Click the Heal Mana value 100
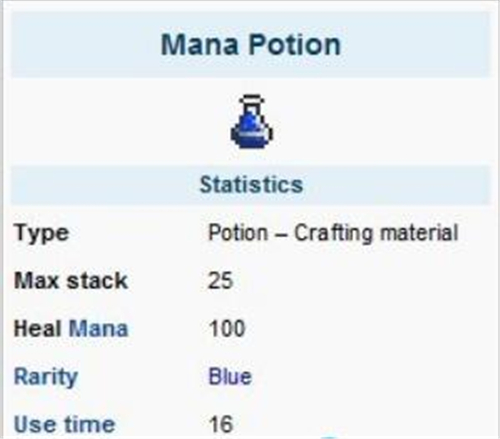Screen dimensions: 500x439 [x=227, y=328]
